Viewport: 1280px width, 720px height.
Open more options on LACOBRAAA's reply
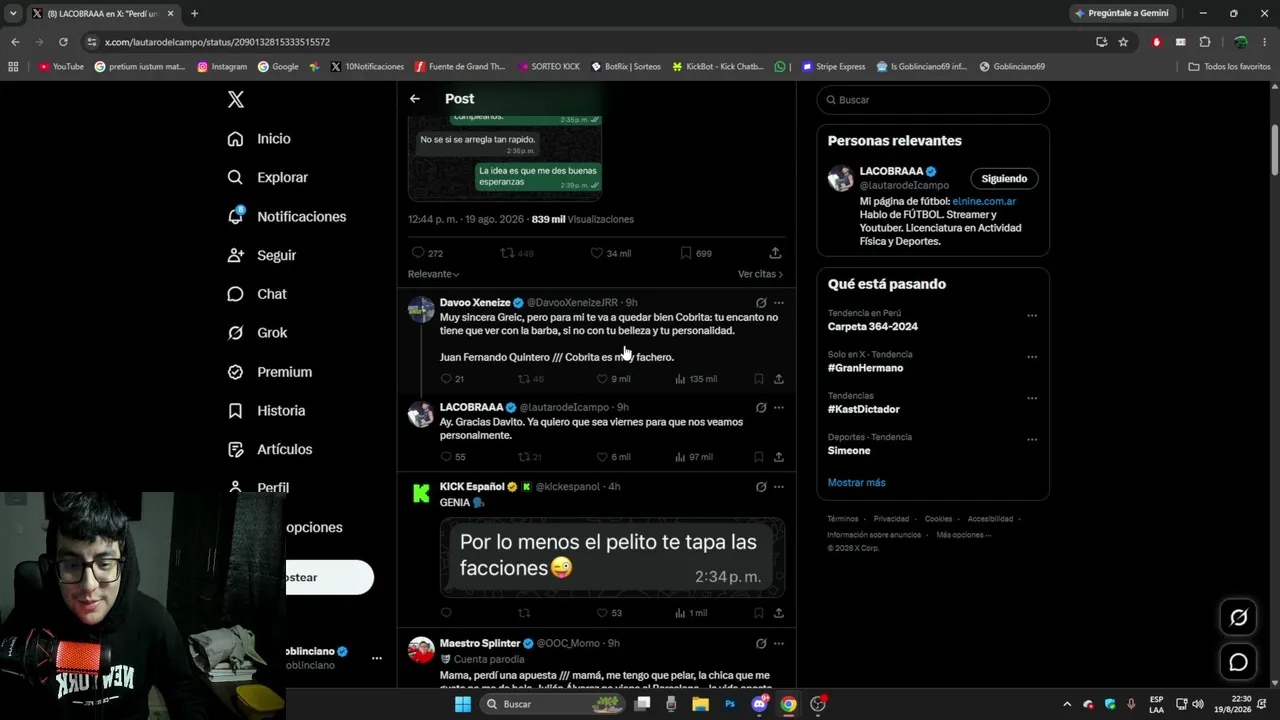click(x=779, y=408)
